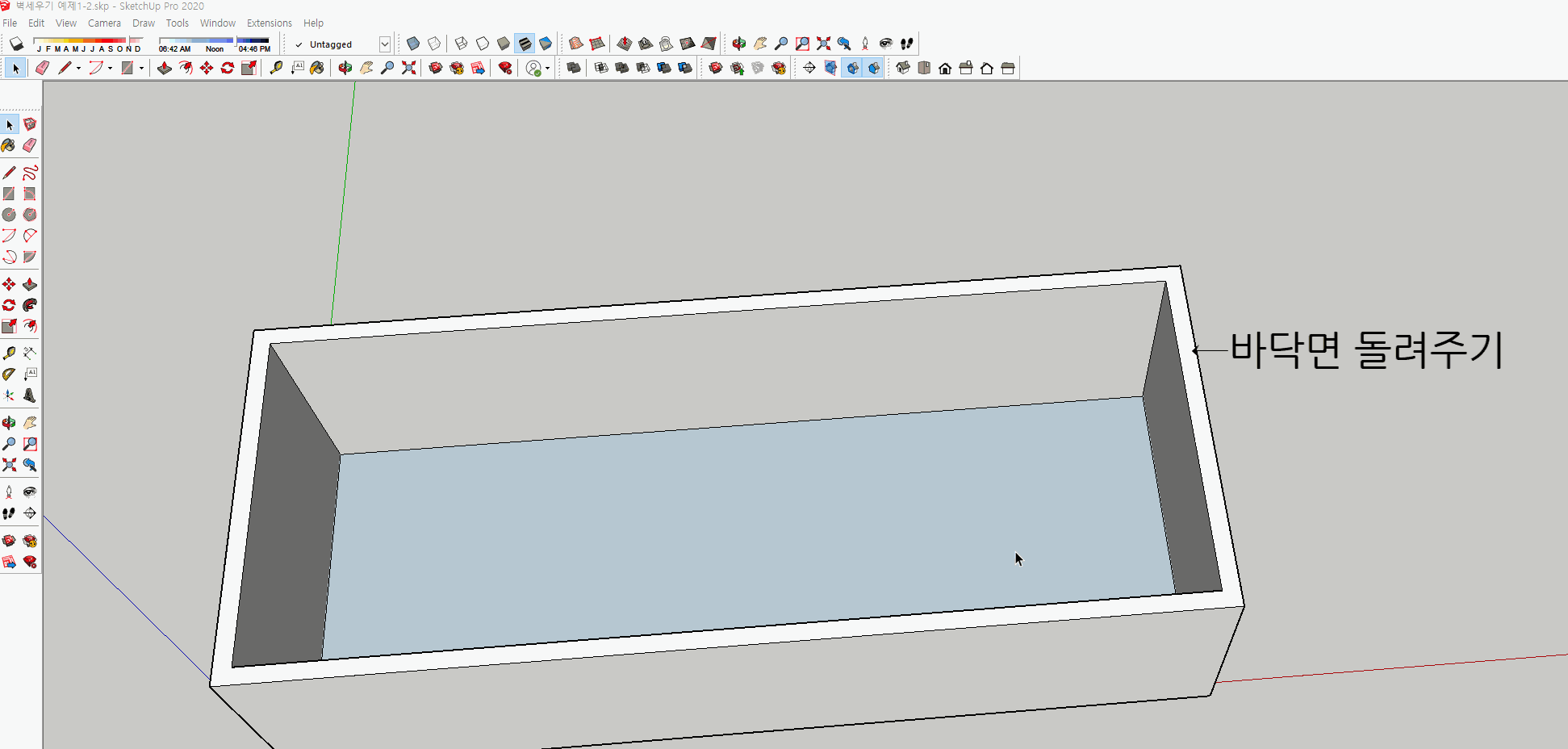The width and height of the screenshot is (1568, 749).
Task: Switch to the Front view icon
Action: pos(945,69)
